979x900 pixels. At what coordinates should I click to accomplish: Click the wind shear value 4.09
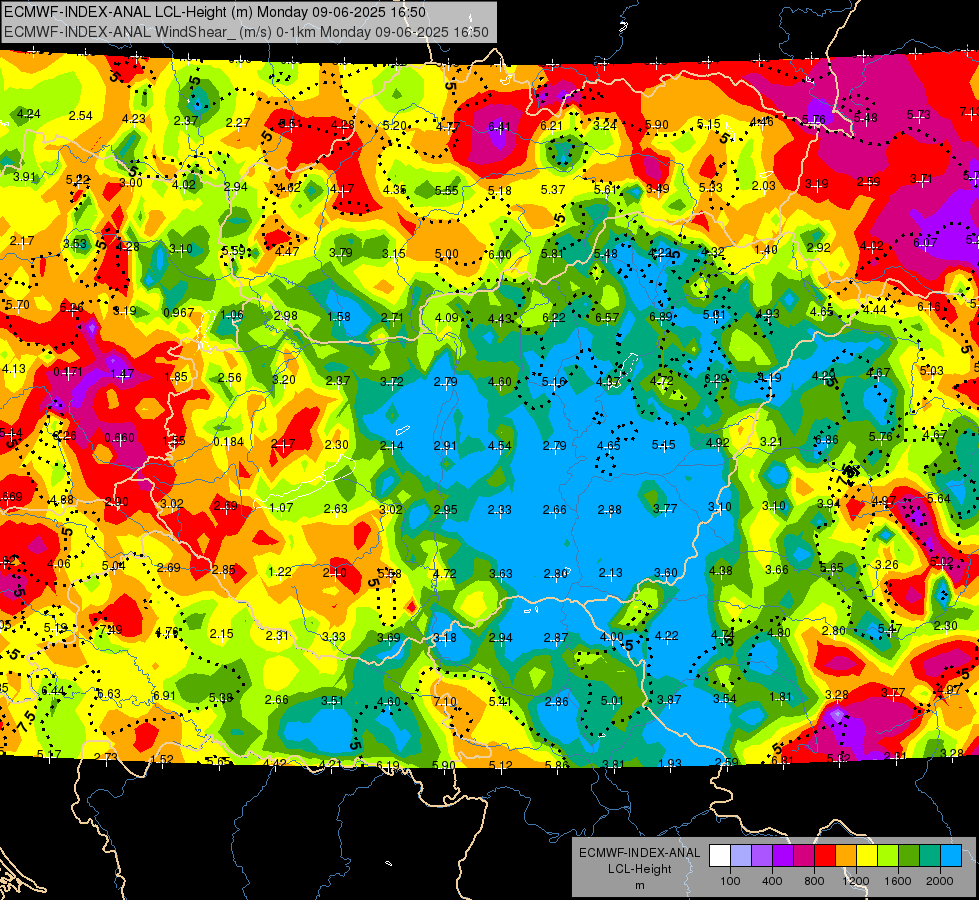tap(446, 317)
